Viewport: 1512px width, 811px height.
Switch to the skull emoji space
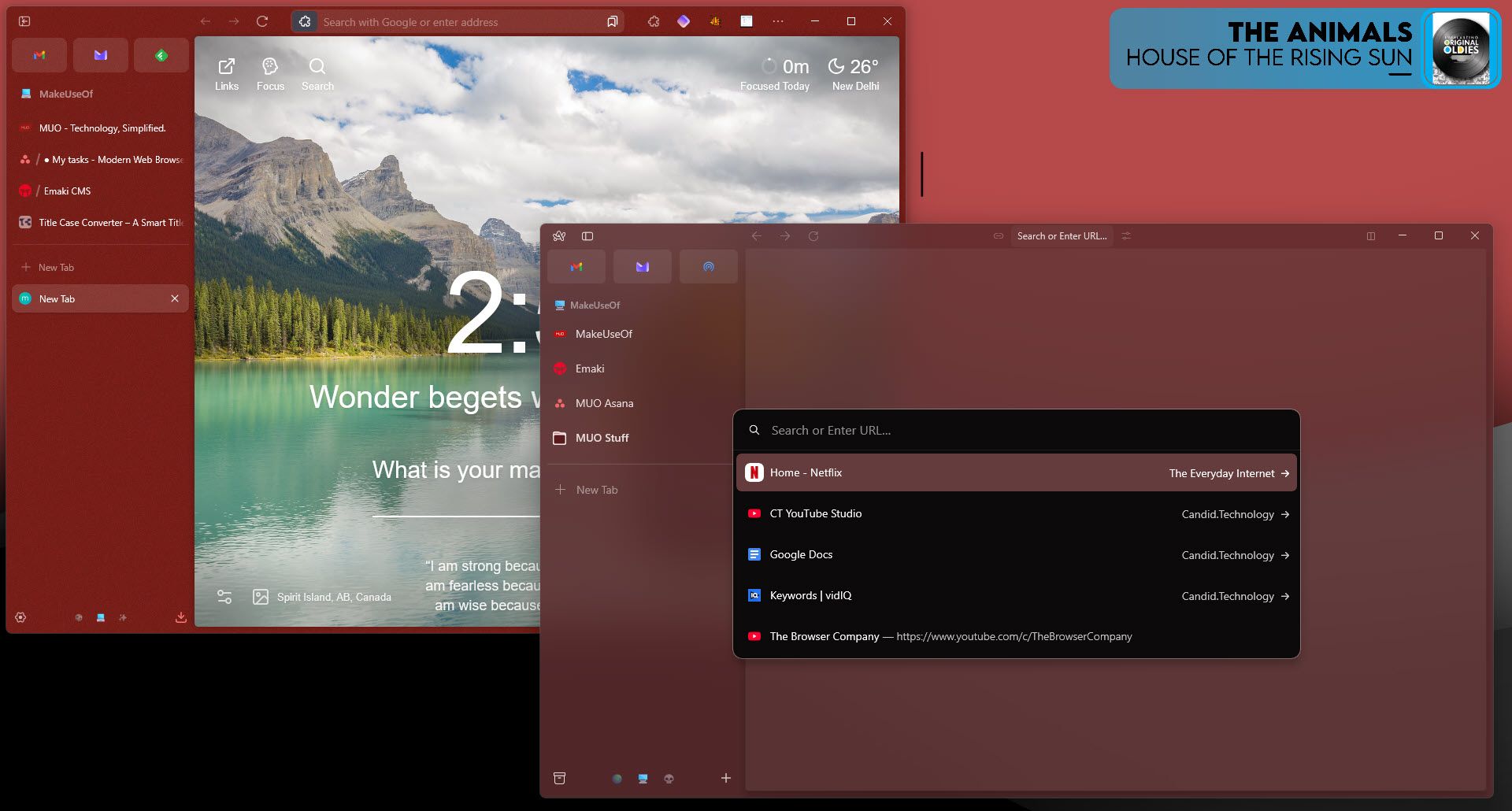click(x=669, y=778)
